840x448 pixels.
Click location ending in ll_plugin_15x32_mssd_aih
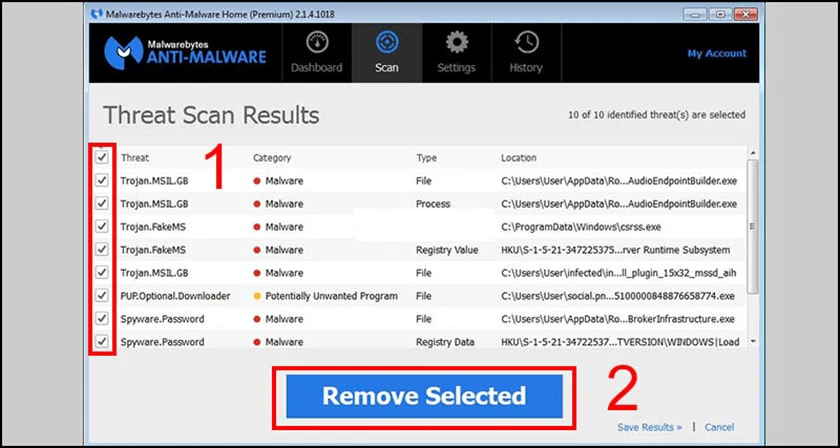[x=619, y=273]
